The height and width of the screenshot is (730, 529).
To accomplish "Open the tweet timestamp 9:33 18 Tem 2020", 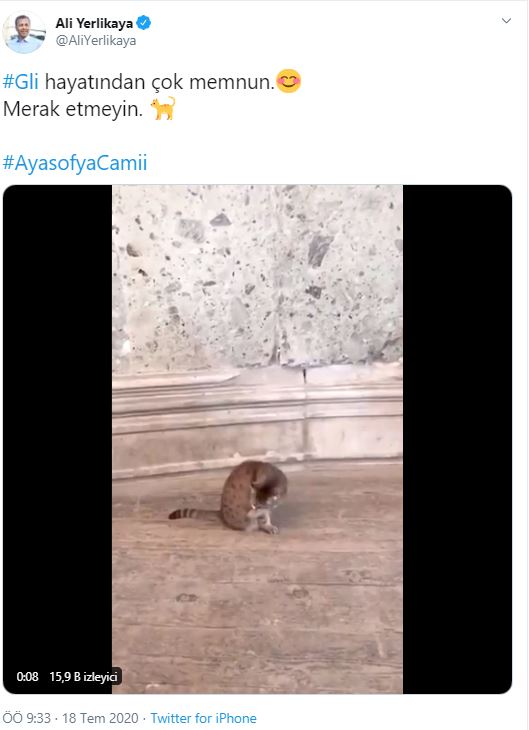I will tap(70, 718).
